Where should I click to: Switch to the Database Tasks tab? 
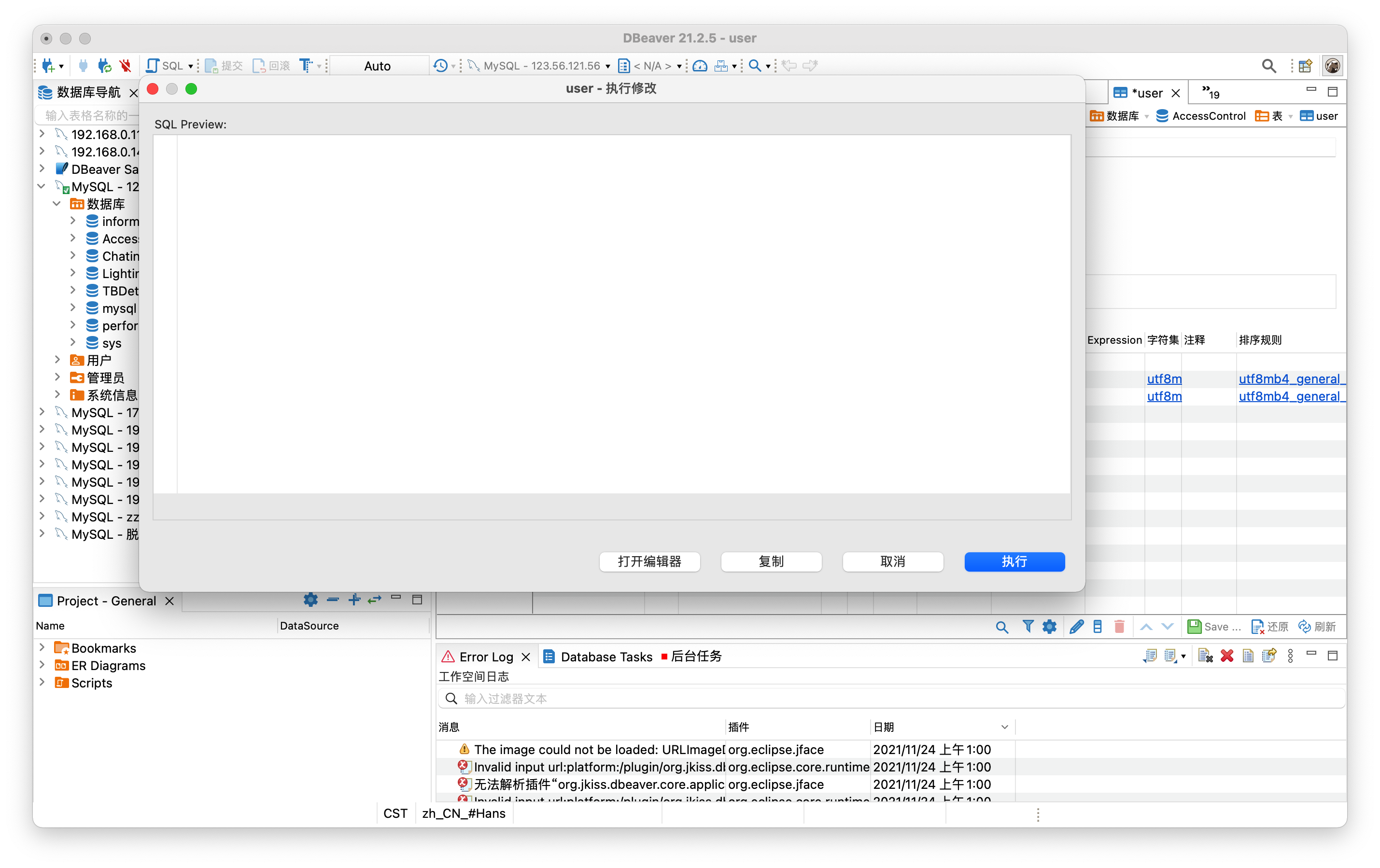point(606,657)
